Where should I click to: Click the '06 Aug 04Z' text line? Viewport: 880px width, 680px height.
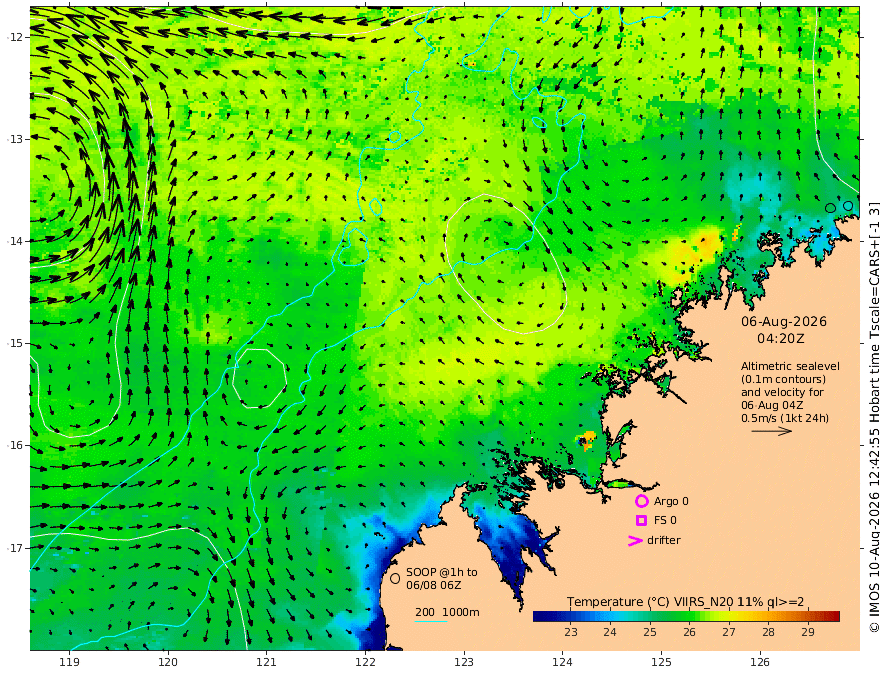[x=772, y=405]
